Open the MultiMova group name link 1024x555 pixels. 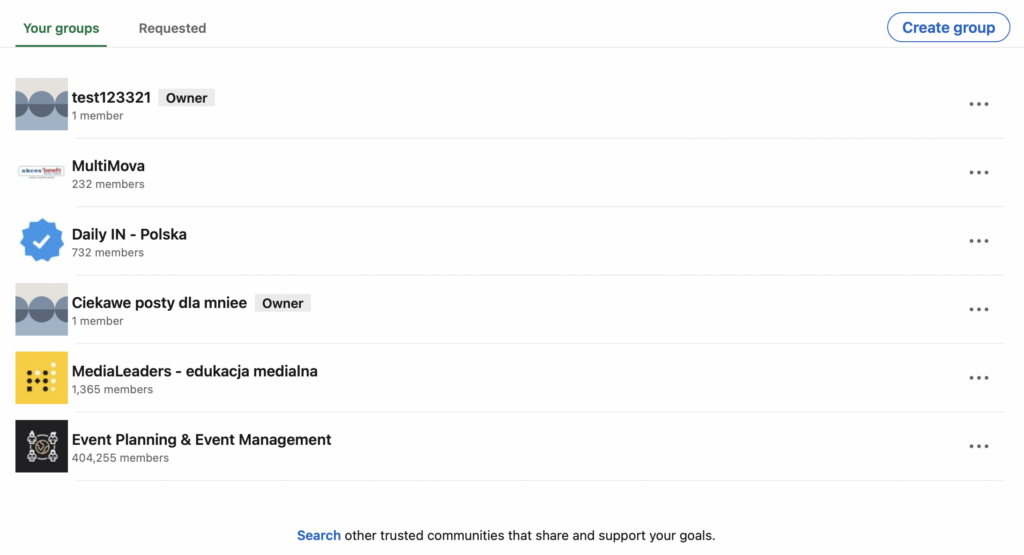tap(108, 166)
